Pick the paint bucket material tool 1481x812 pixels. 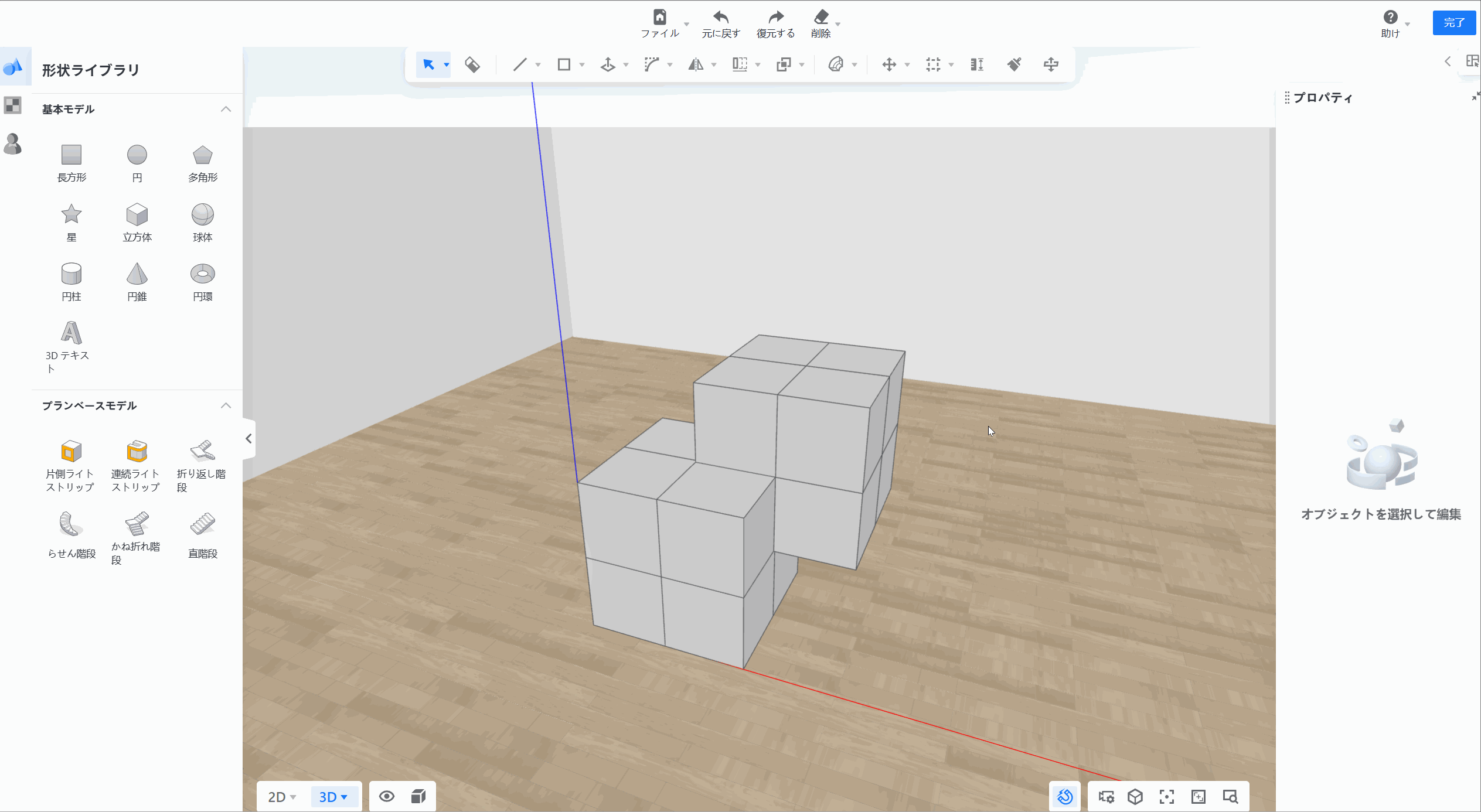click(472, 64)
